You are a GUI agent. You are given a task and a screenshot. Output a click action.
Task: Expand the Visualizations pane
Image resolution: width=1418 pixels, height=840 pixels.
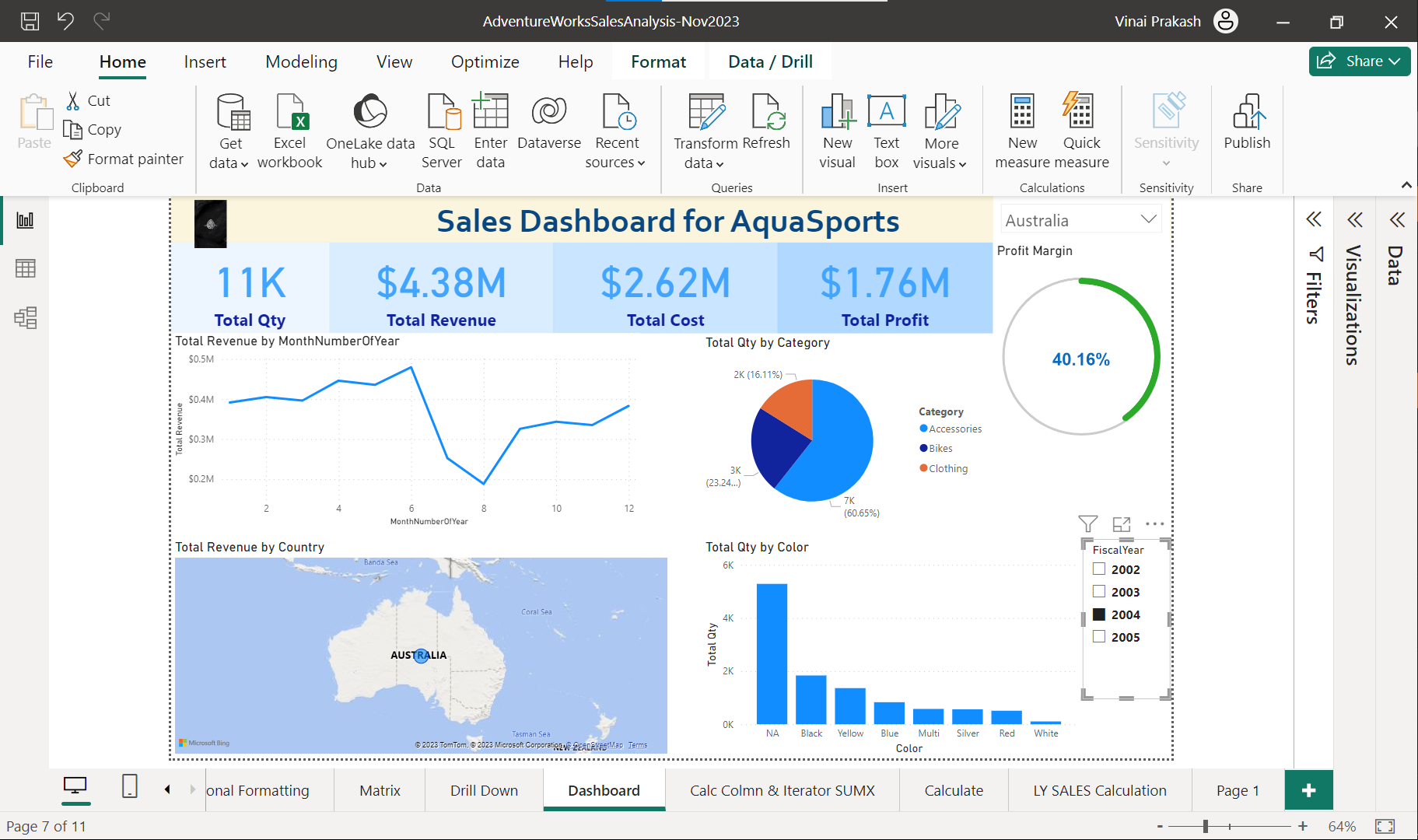coord(1355,219)
